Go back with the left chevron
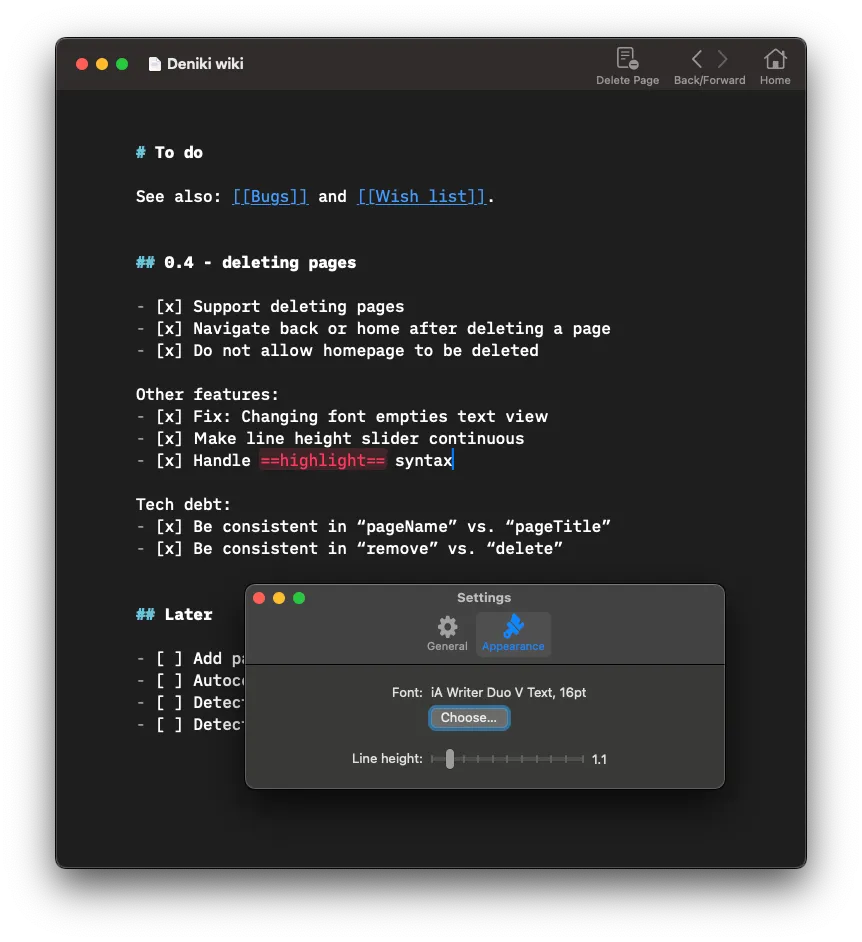The image size is (862, 942). (x=697, y=59)
